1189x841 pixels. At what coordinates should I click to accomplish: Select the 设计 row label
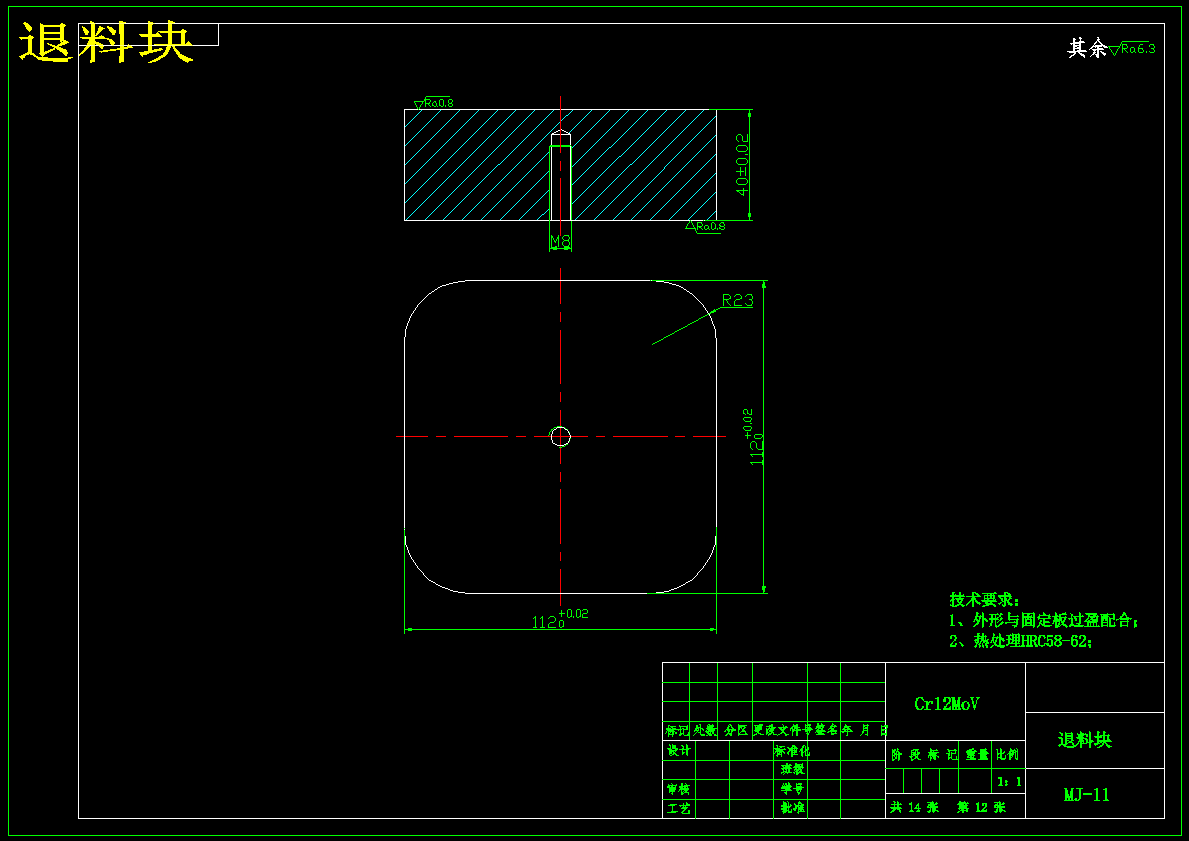(679, 750)
